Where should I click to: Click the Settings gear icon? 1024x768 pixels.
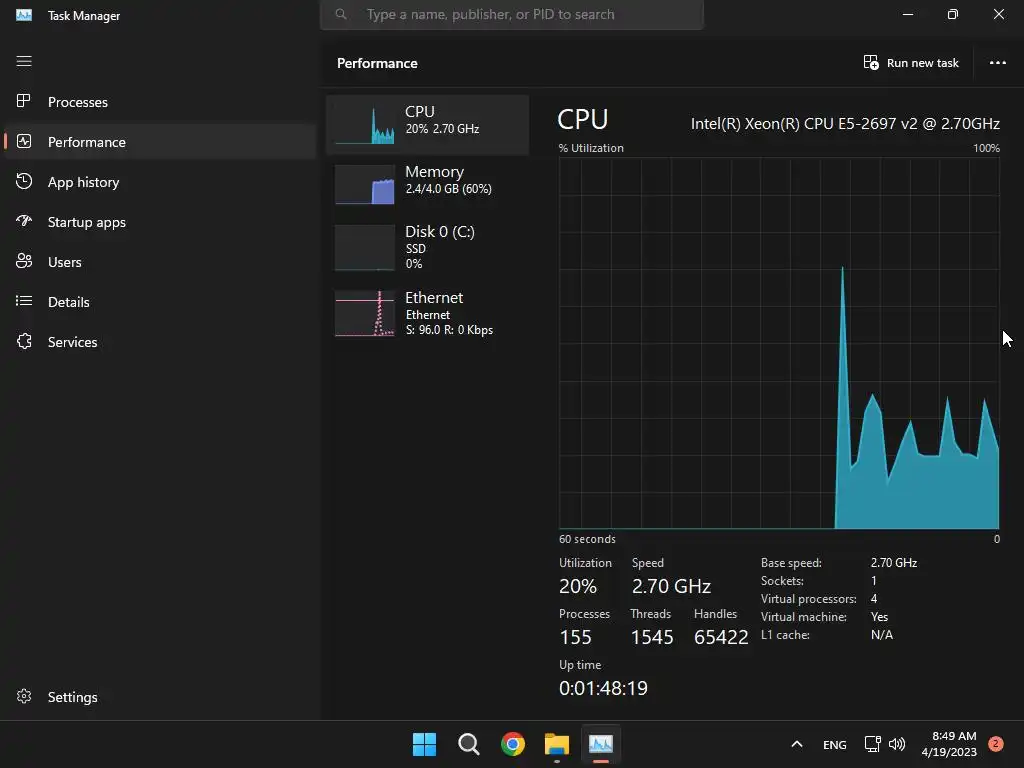point(24,696)
